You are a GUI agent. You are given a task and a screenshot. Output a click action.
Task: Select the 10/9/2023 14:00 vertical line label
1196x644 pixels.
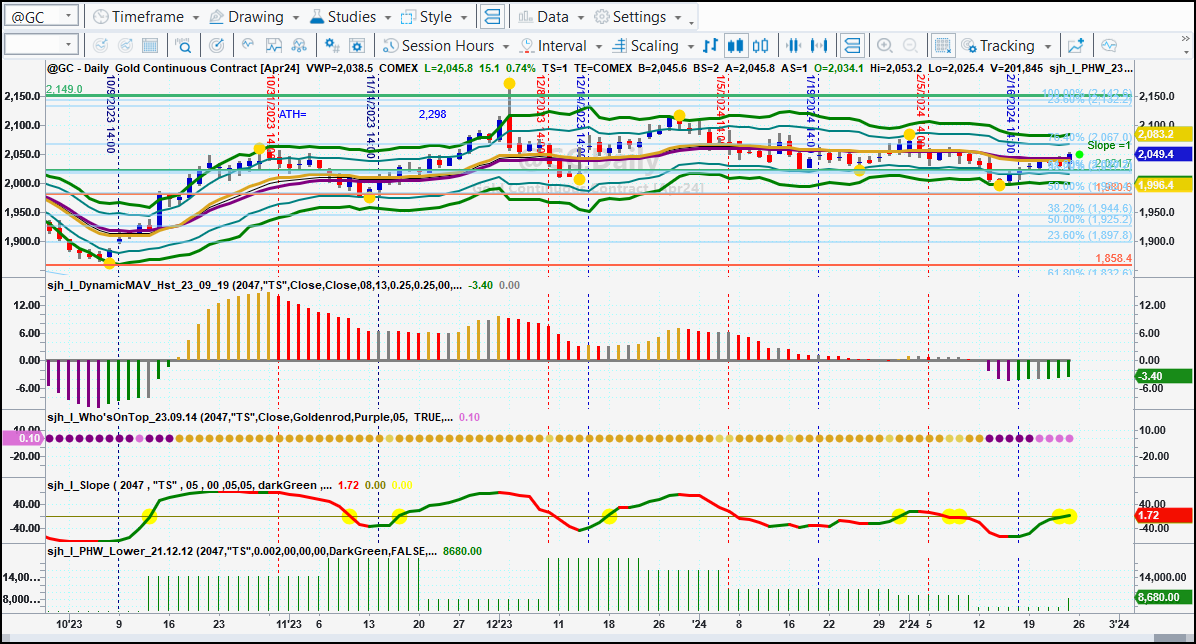(111, 114)
